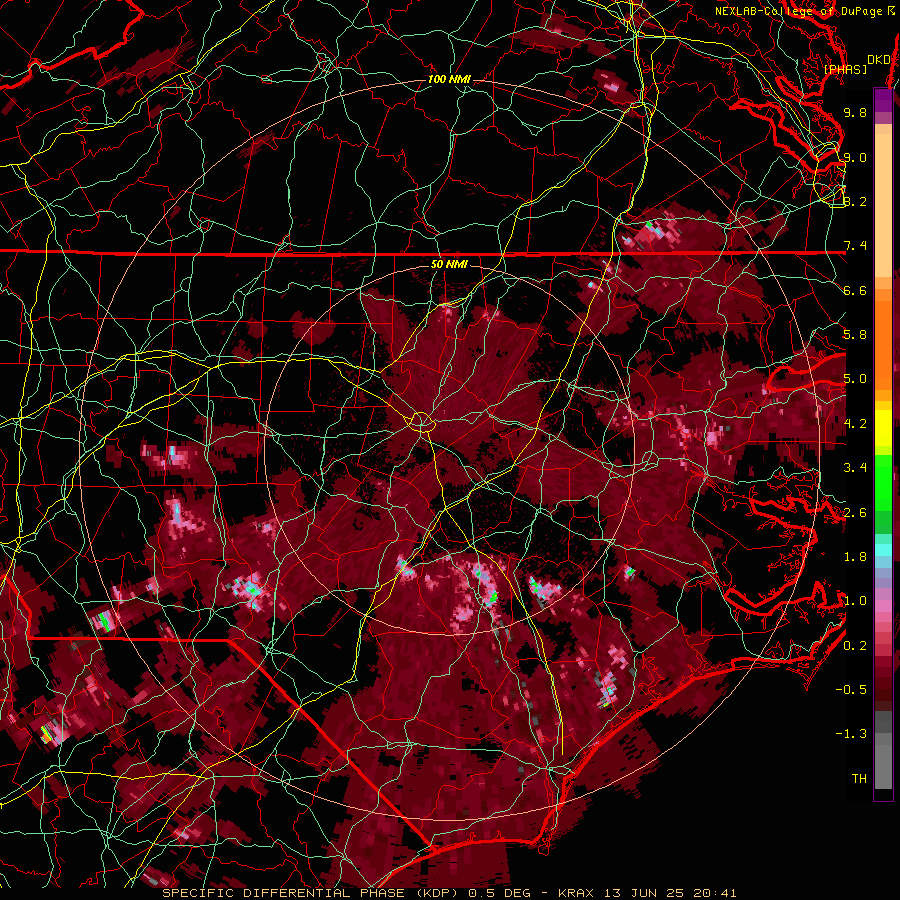Image resolution: width=900 pixels, height=900 pixels.
Task: Click the 100 NMI range ring label
Action: (449, 79)
